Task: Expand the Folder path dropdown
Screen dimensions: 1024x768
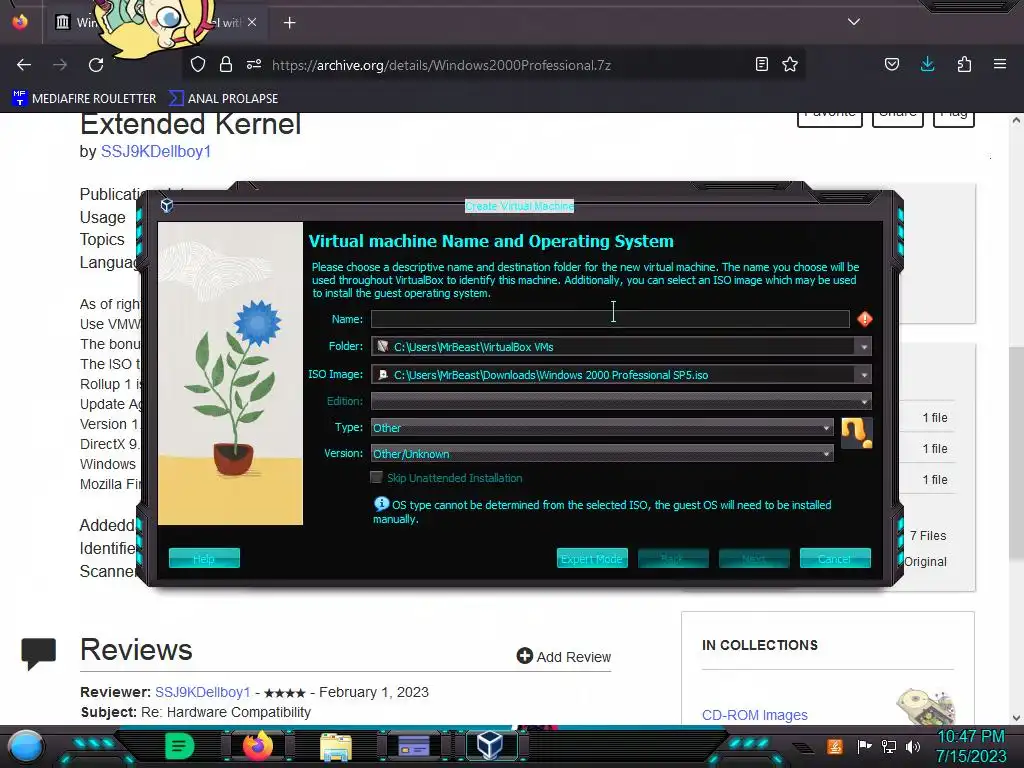Action: point(863,347)
